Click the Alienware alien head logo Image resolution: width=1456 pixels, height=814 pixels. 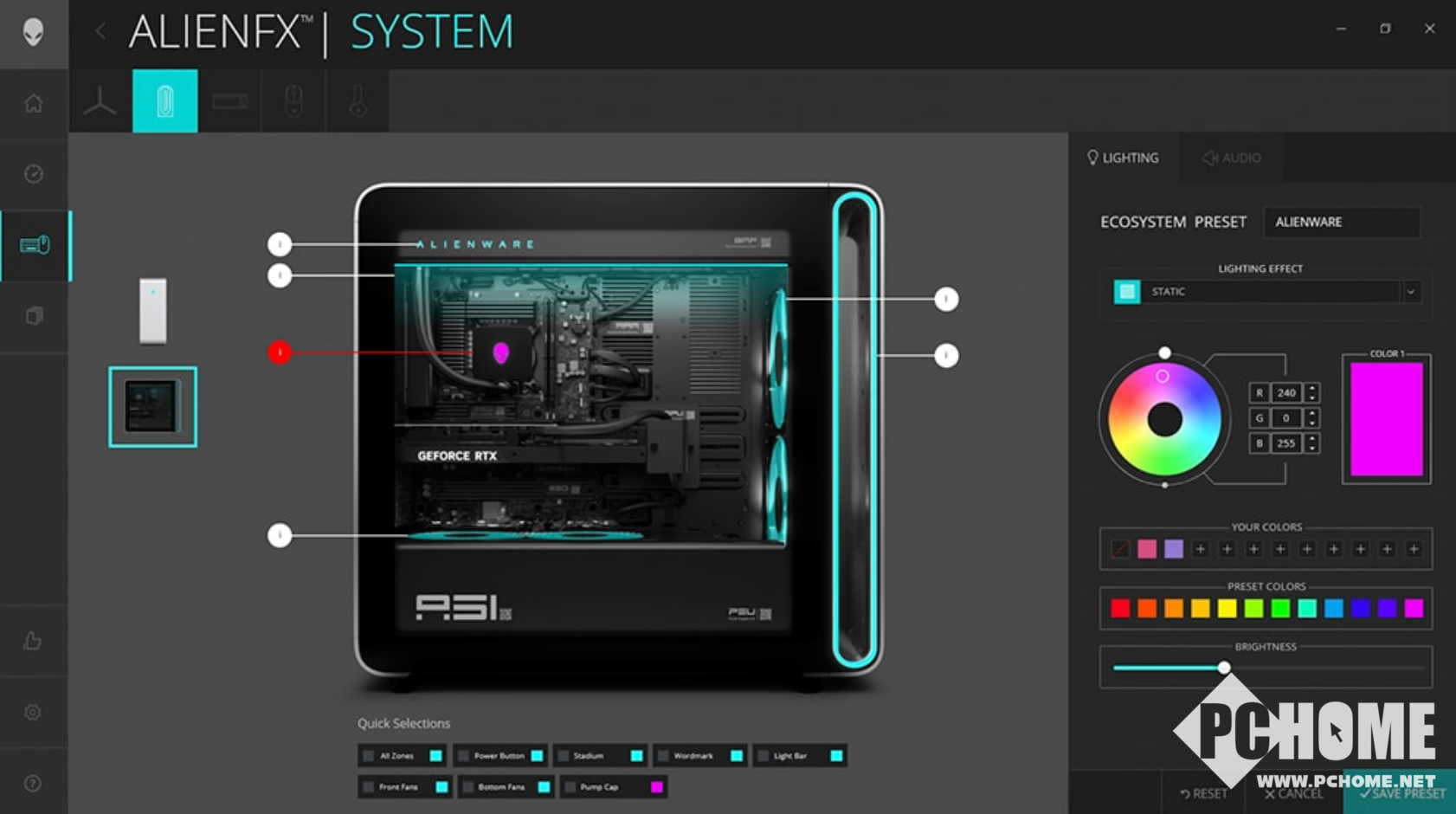(33, 33)
